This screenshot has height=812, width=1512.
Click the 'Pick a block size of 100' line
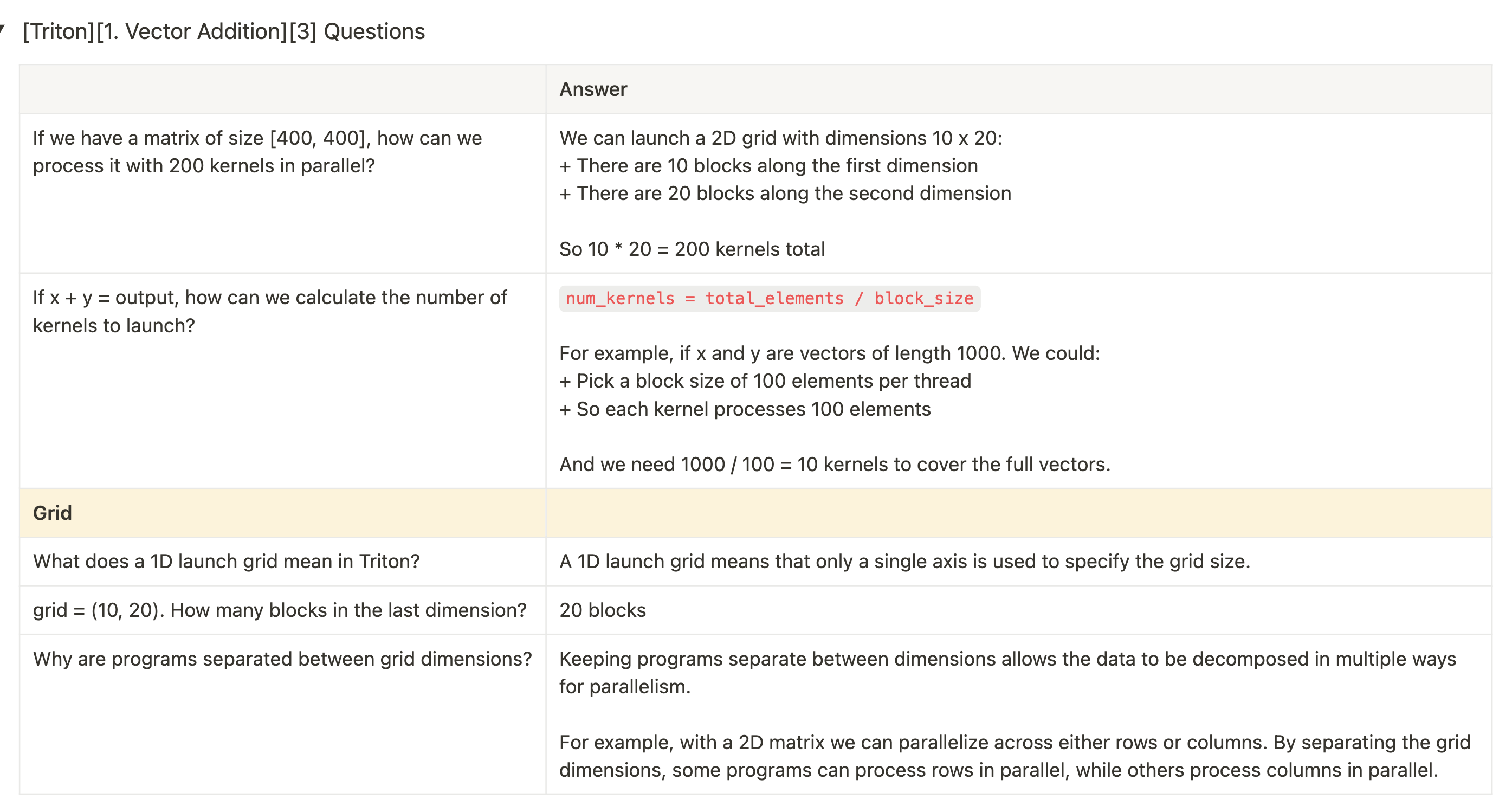765,381
